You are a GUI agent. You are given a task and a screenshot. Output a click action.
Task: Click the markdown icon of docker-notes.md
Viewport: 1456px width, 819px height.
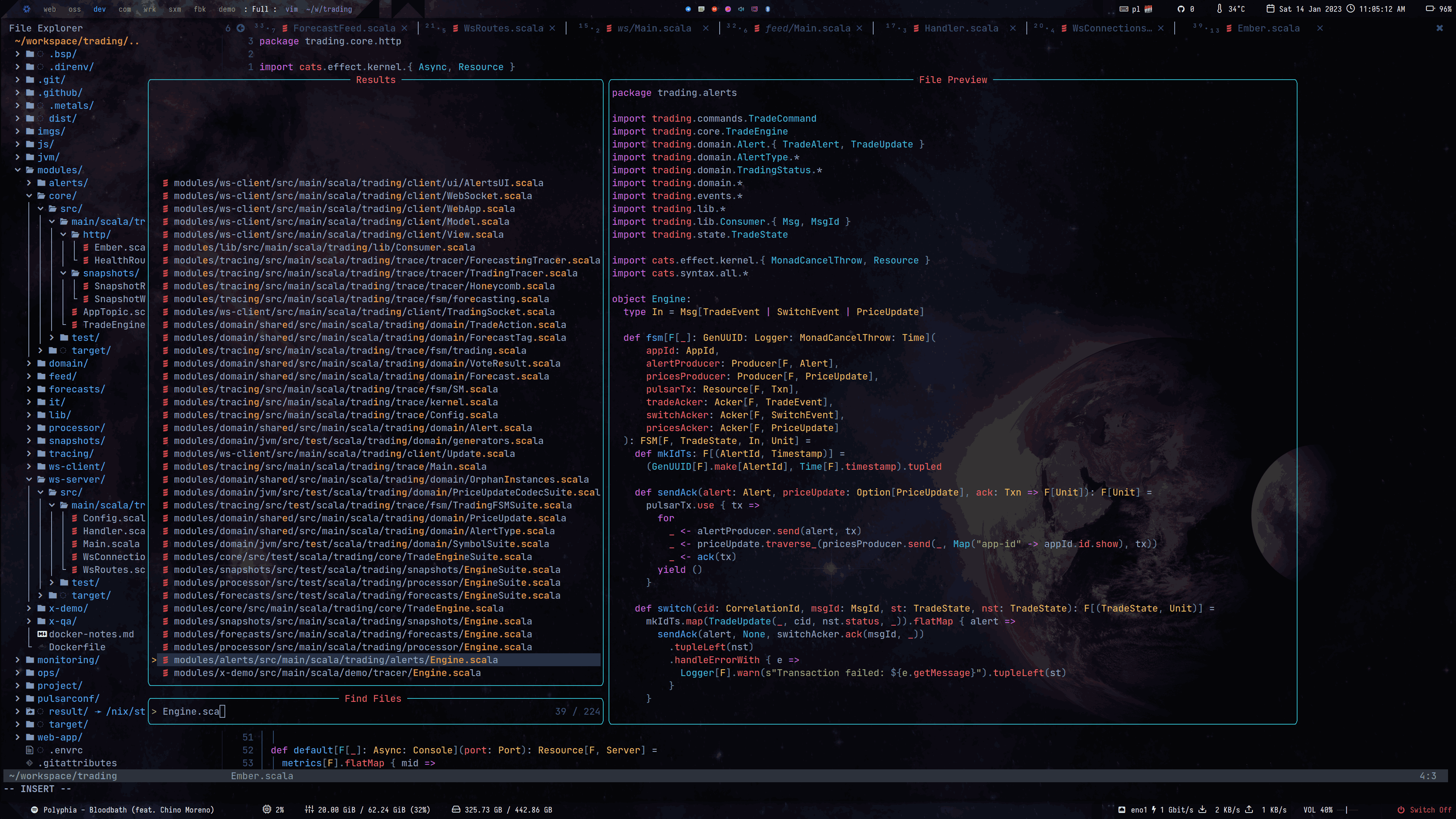[x=42, y=634]
